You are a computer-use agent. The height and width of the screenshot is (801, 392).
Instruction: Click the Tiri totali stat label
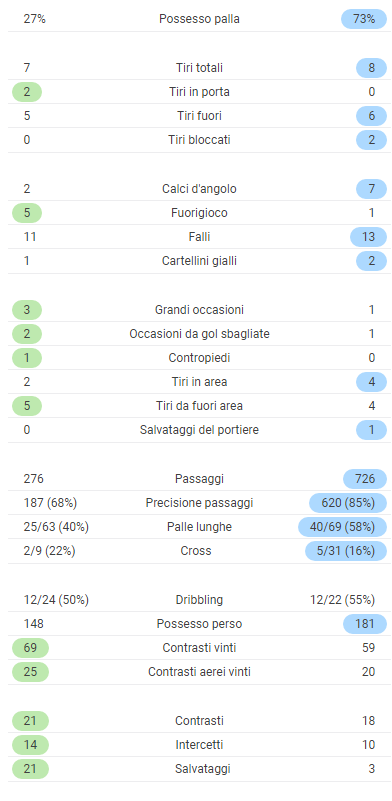pyautogui.click(x=199, y=68)
